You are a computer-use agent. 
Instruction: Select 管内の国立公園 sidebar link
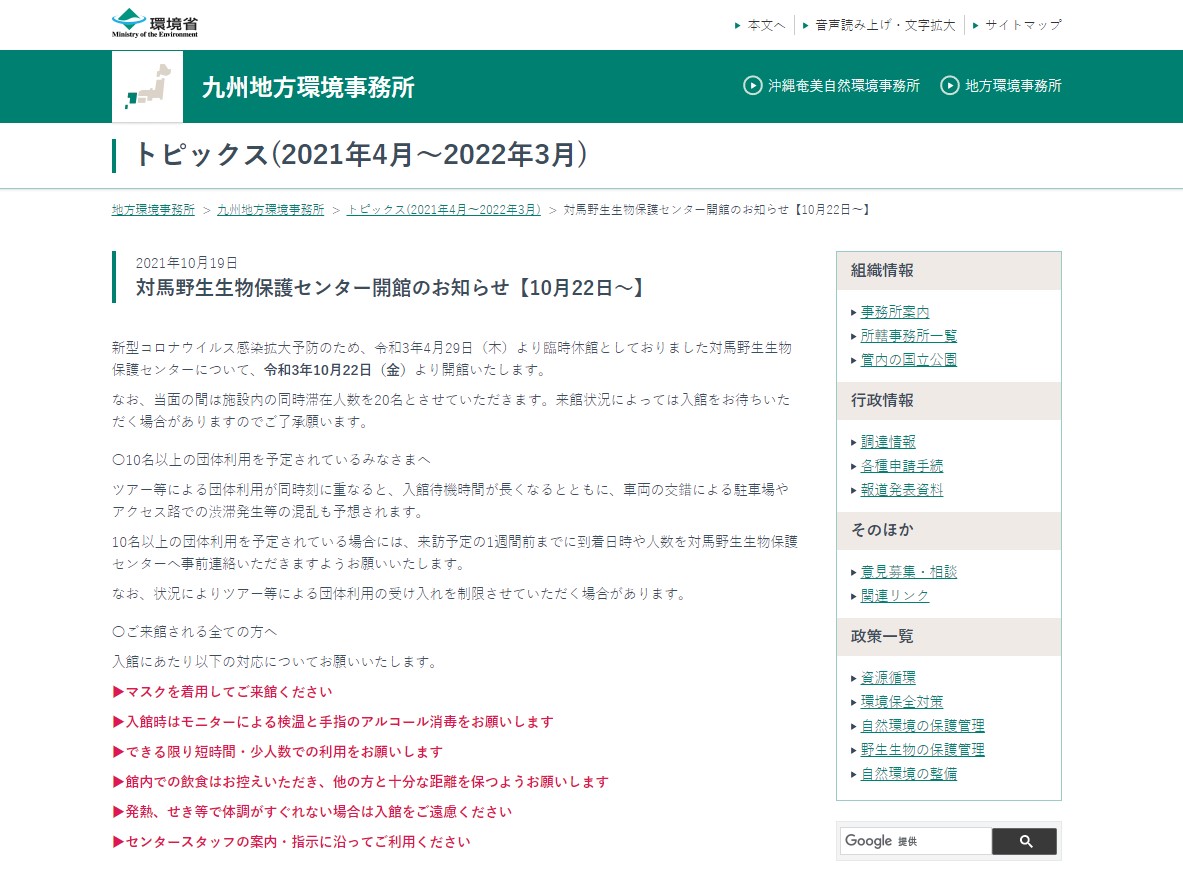coord(909,360)
